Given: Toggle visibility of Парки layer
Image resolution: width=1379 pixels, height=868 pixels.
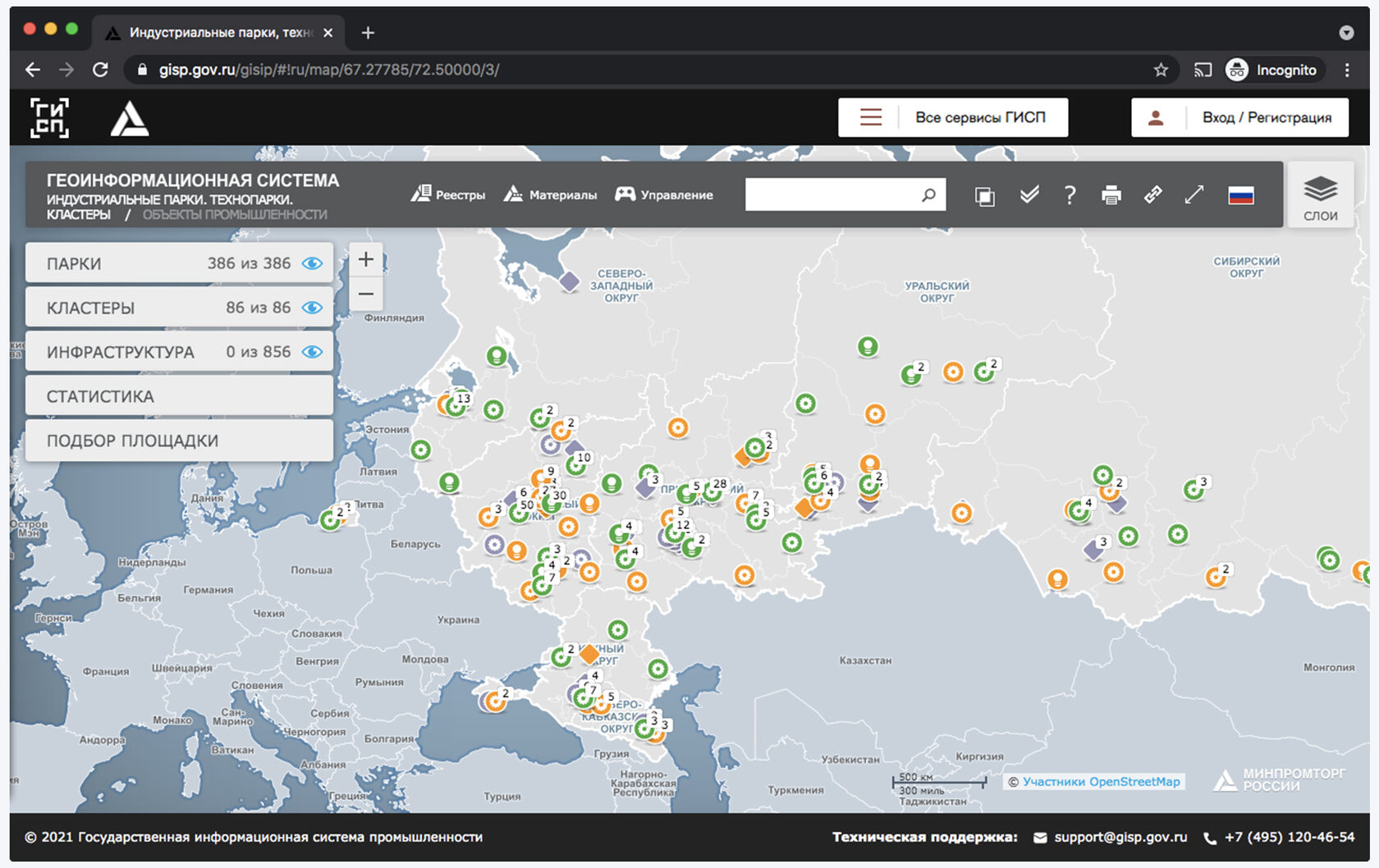Looking at the screenshot, I should click(312, 263).
